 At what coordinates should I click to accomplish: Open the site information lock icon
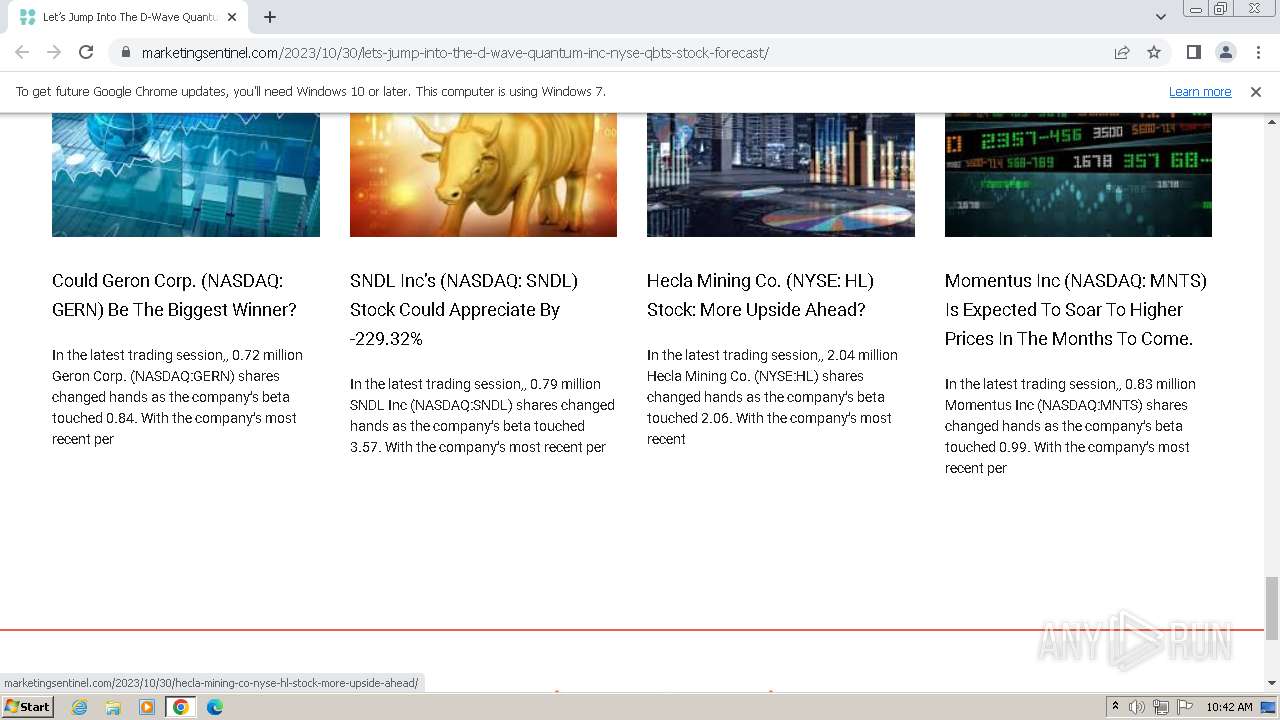(125, 53)
